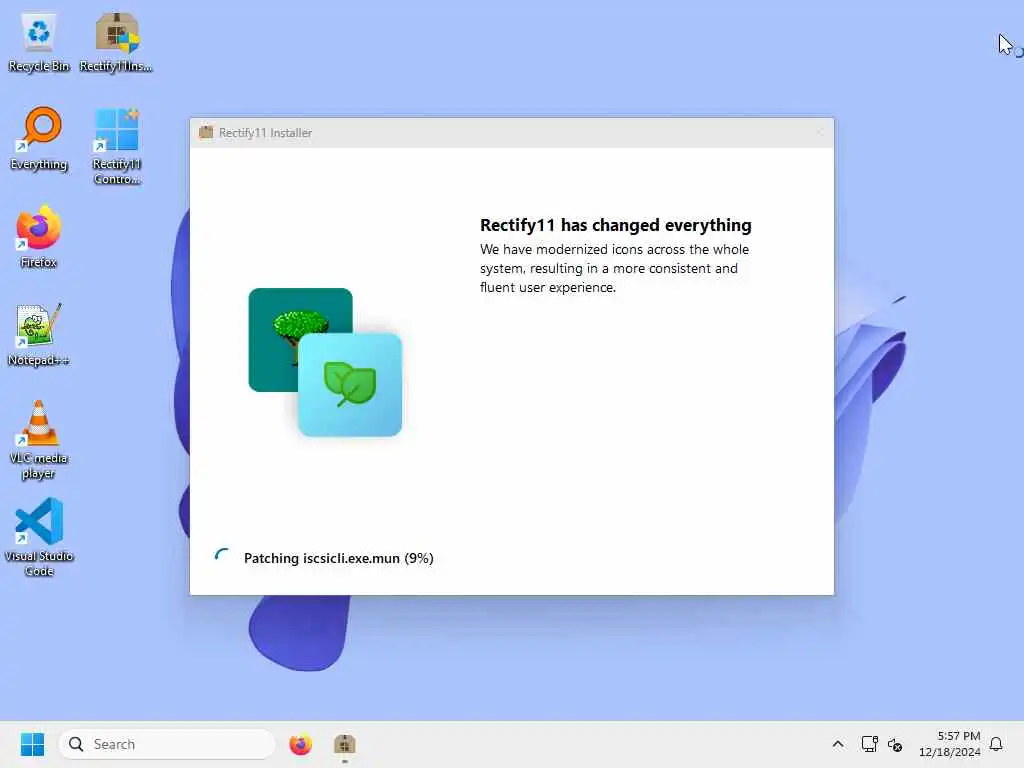Image resolution: width=1024 pixels, height=768 pixels.
Task: Select the Everything search desktop shortcut
Action: pos(39,140)
